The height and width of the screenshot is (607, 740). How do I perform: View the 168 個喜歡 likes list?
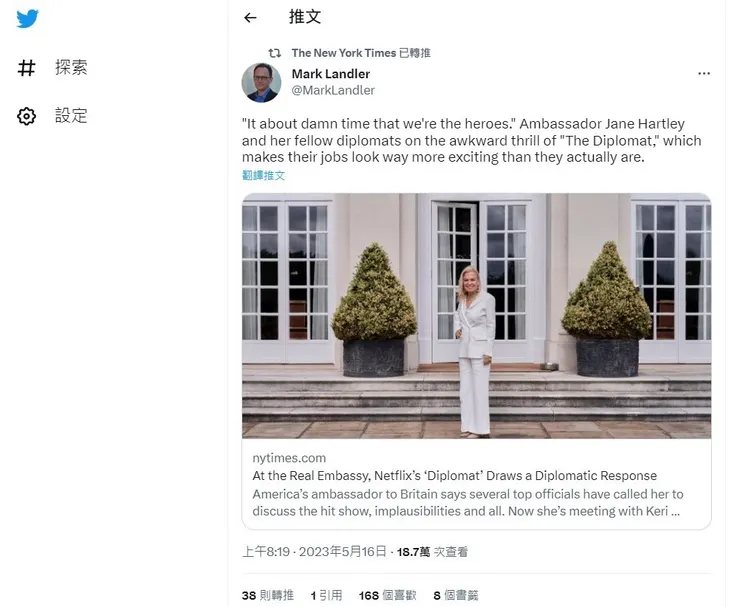[x=387, y=596]
